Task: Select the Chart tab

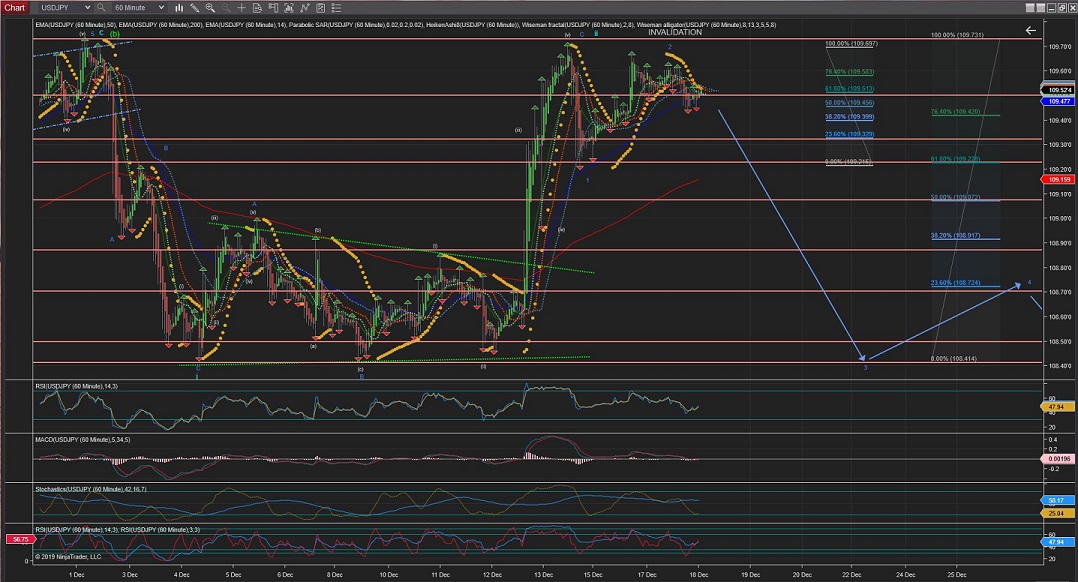Action: 14,8
